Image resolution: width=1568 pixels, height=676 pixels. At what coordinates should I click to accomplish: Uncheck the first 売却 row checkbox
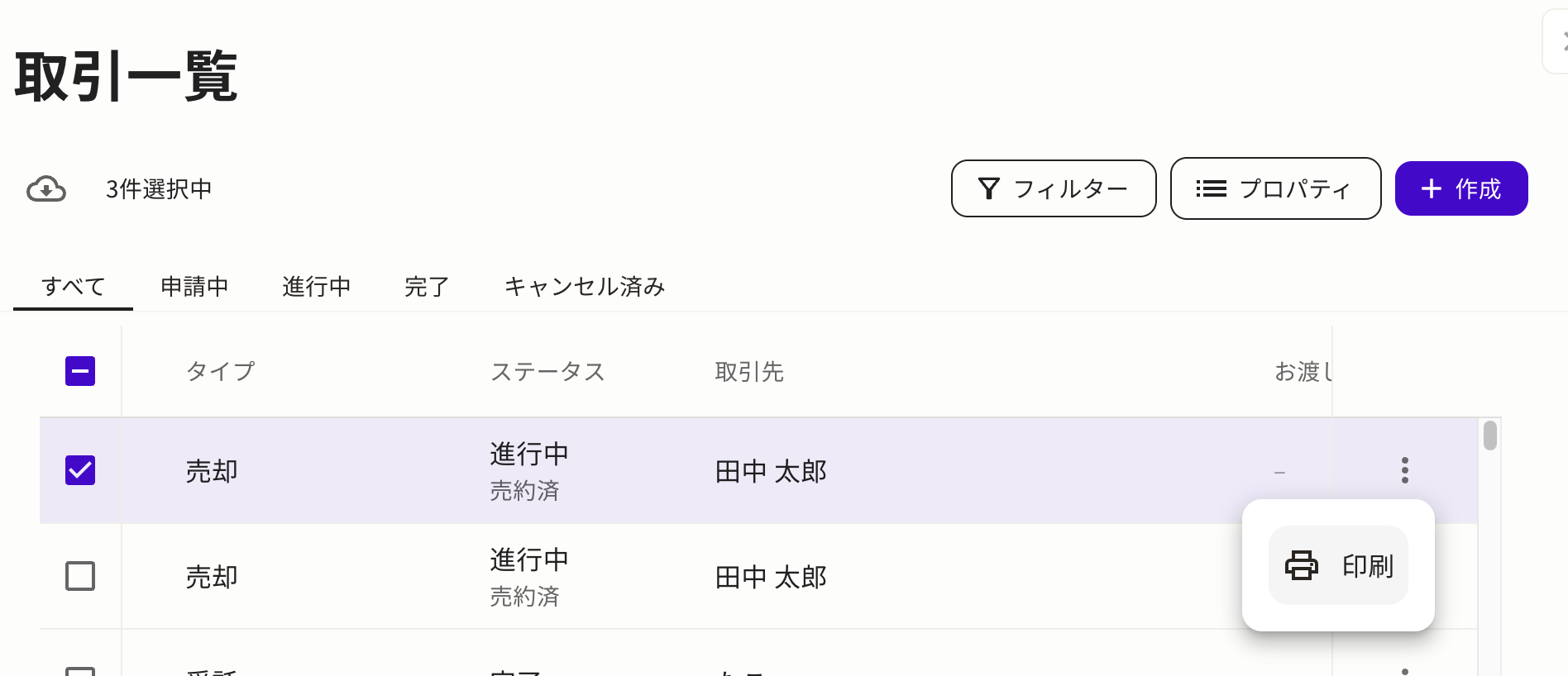(80, 470)
